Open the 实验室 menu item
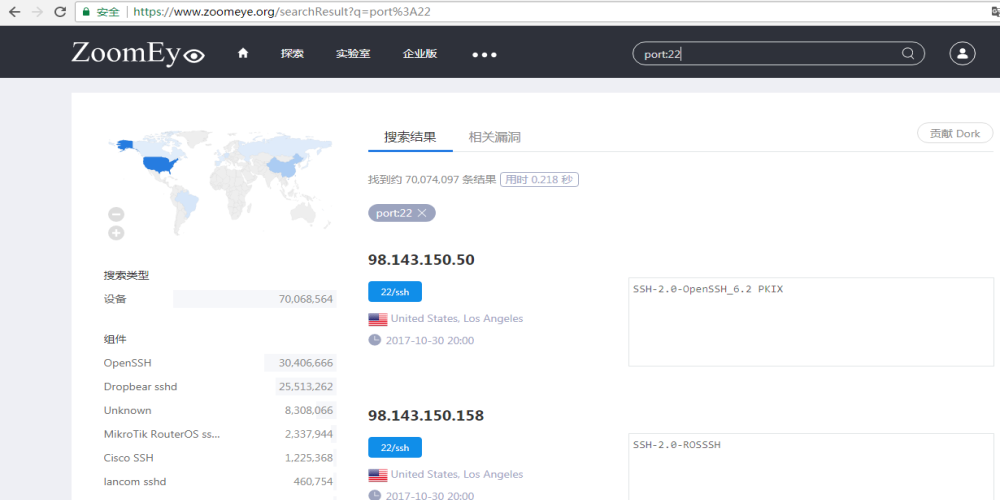The width and height of the screenshot is (1000, 500). tap(353, 54)
